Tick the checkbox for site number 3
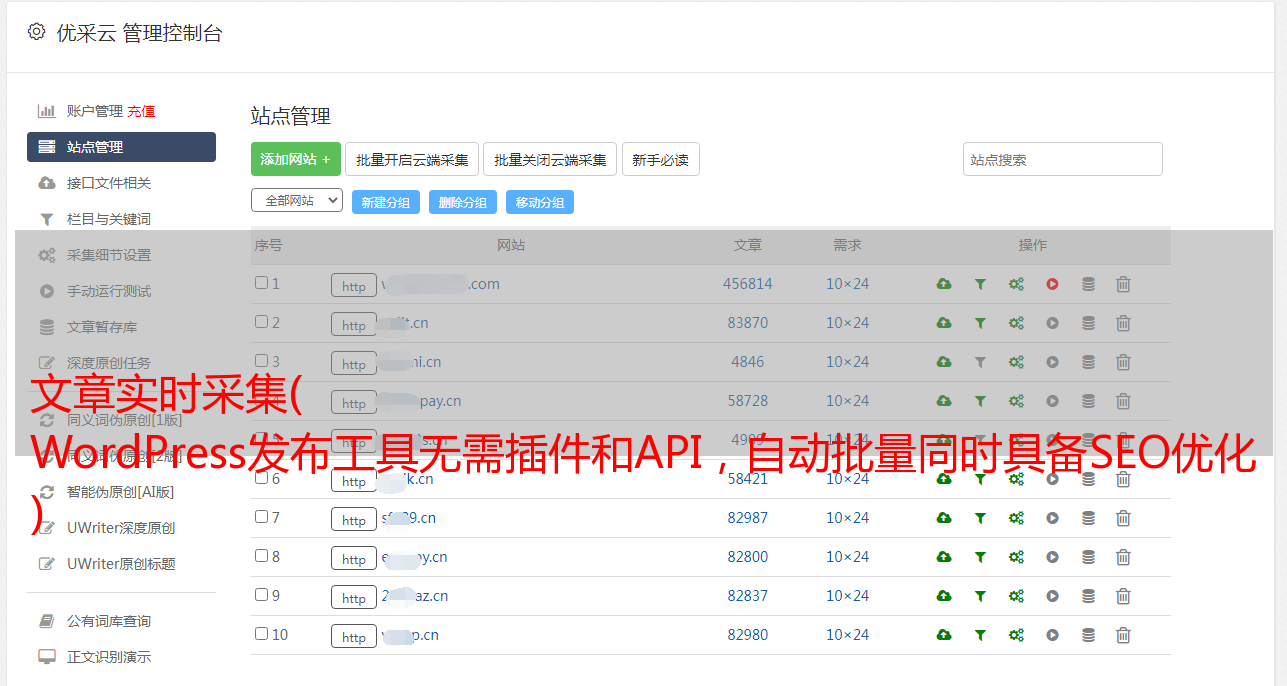This screenshot has width=1287, height=686. pyautogui.click(x=261, y=361)
